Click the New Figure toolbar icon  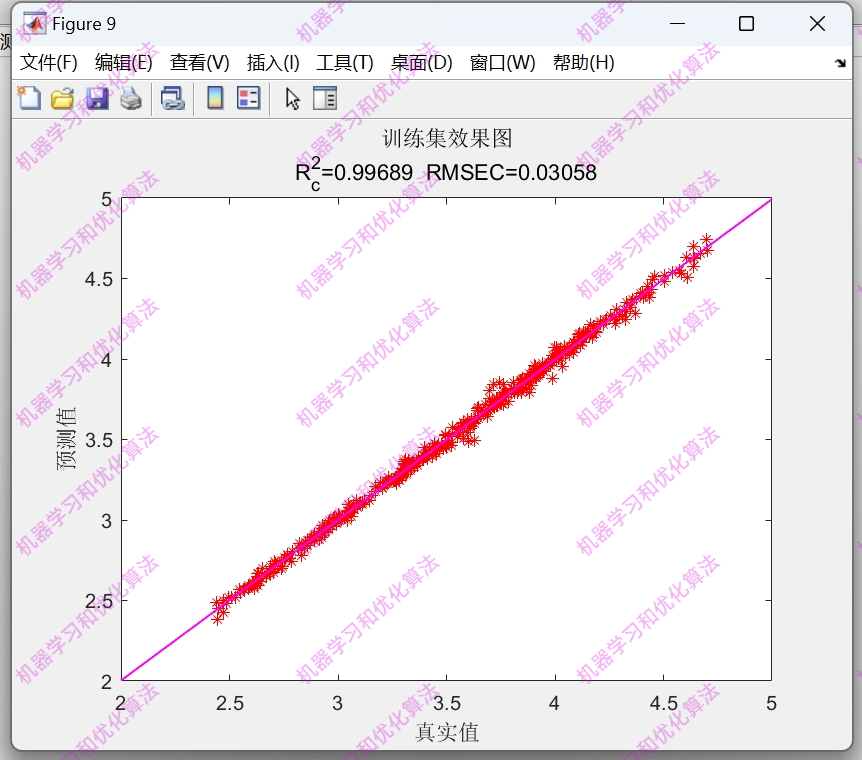click(x=29, y=99)
